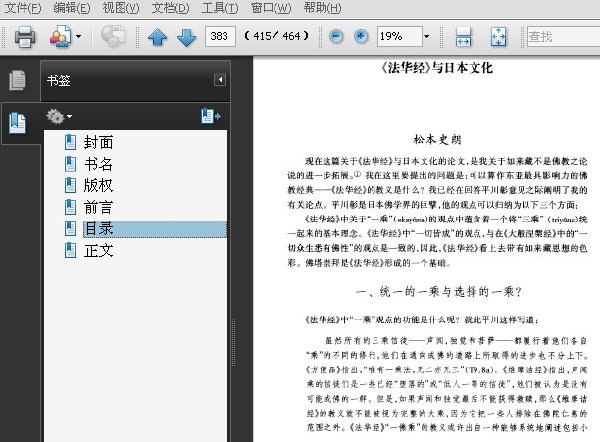
Task: Click the Print icon in toolbar
Action: tap(25, 37)
